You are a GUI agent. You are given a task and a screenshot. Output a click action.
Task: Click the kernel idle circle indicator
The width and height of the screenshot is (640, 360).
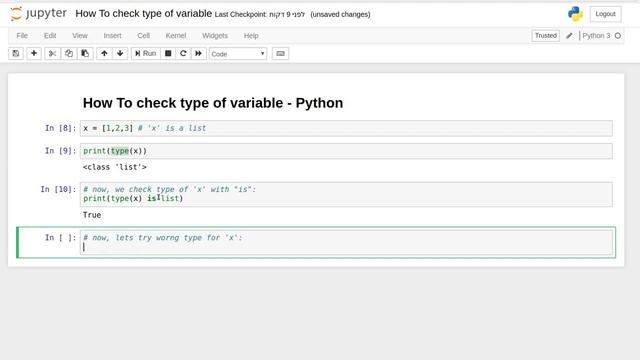(x=618, y=36)
